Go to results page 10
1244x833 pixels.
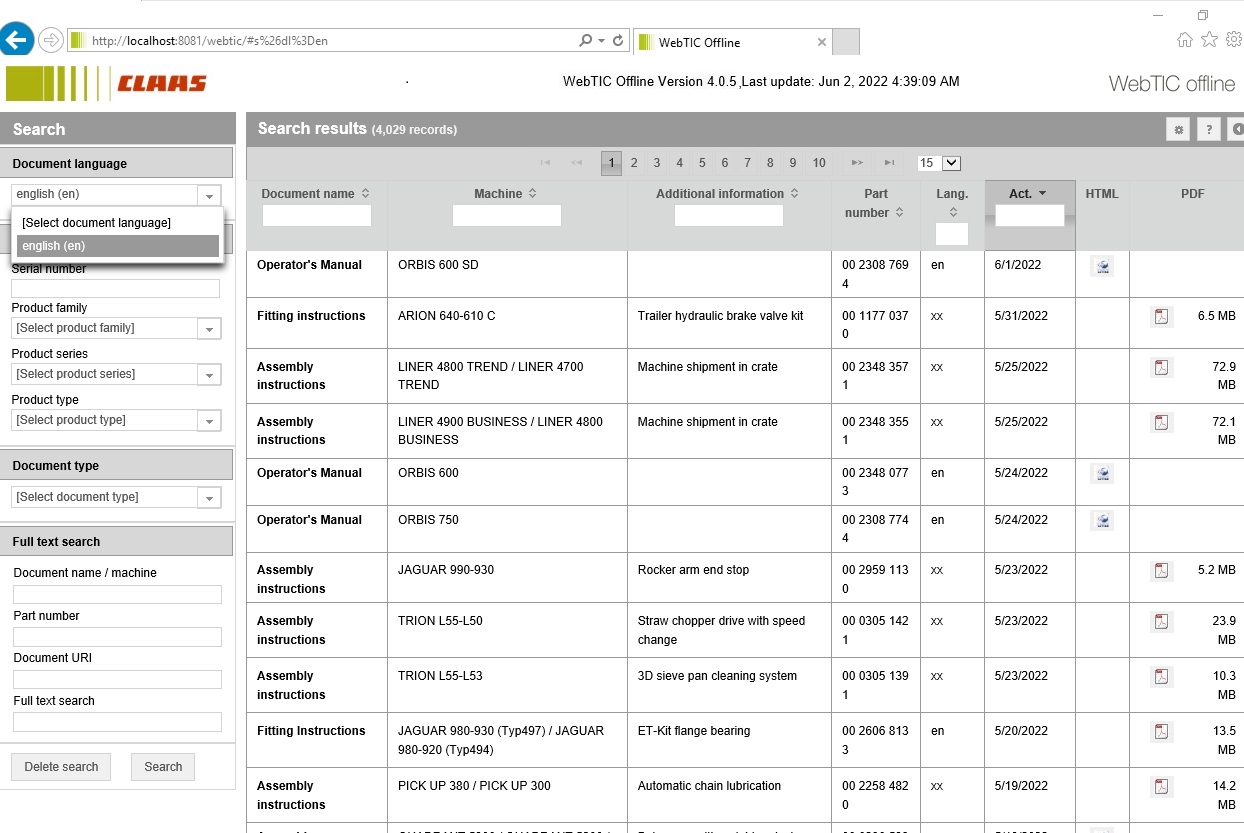819,163
